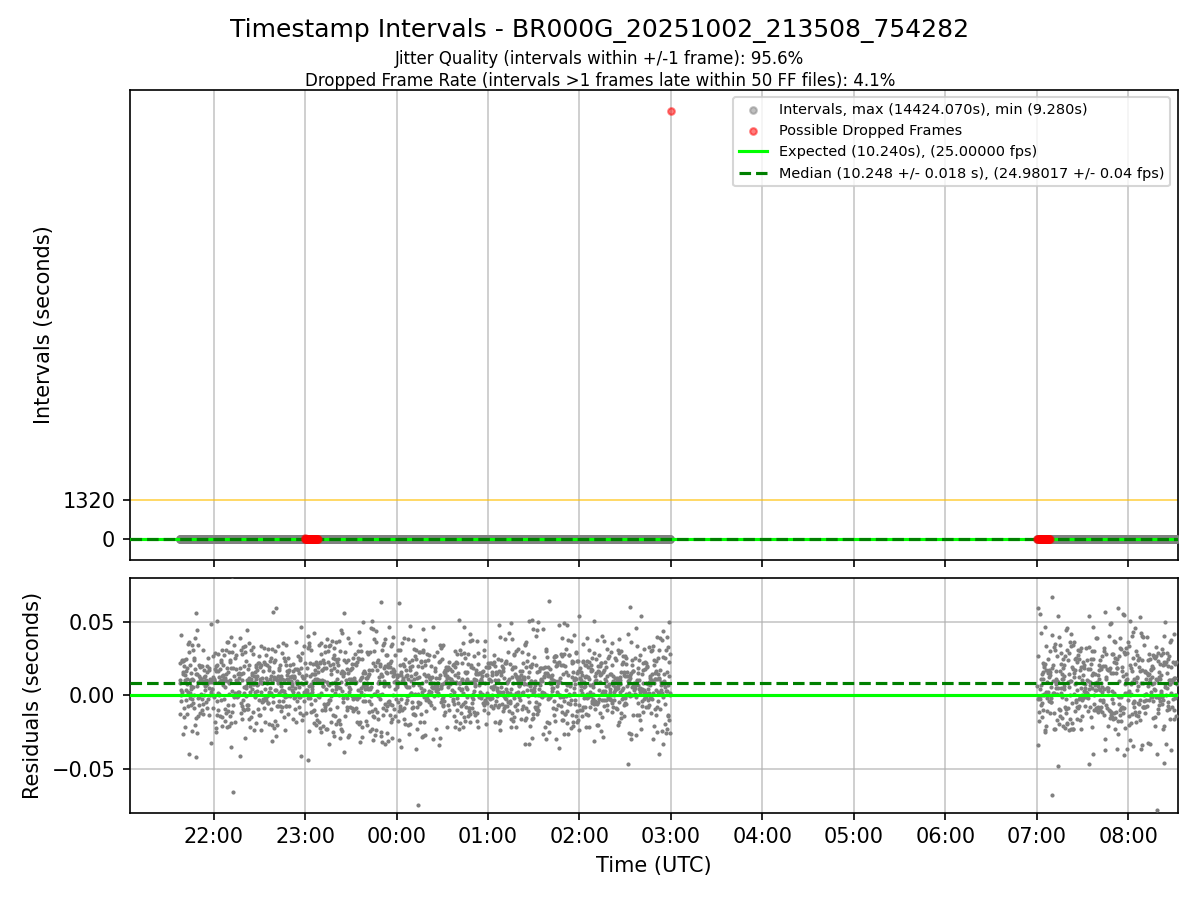This screenshot has width=1200, height=900.
Task: Click the 'Residuals (seconds)' y-axis label
Action: click(32, 696)
